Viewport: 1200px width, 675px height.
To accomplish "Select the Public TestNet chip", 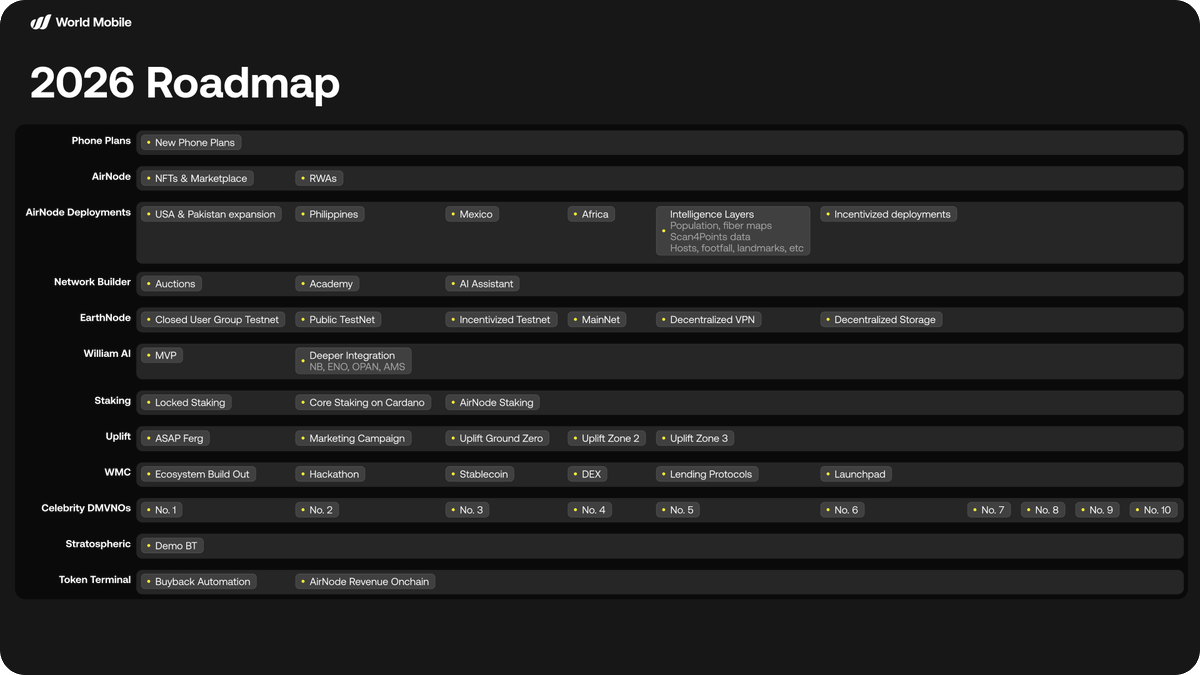I will point(340,320).
